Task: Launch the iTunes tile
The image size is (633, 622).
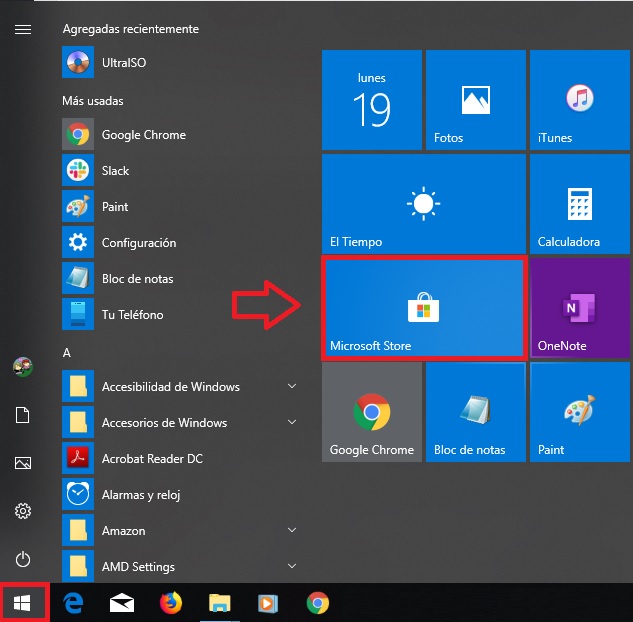Action: (579, 100)
